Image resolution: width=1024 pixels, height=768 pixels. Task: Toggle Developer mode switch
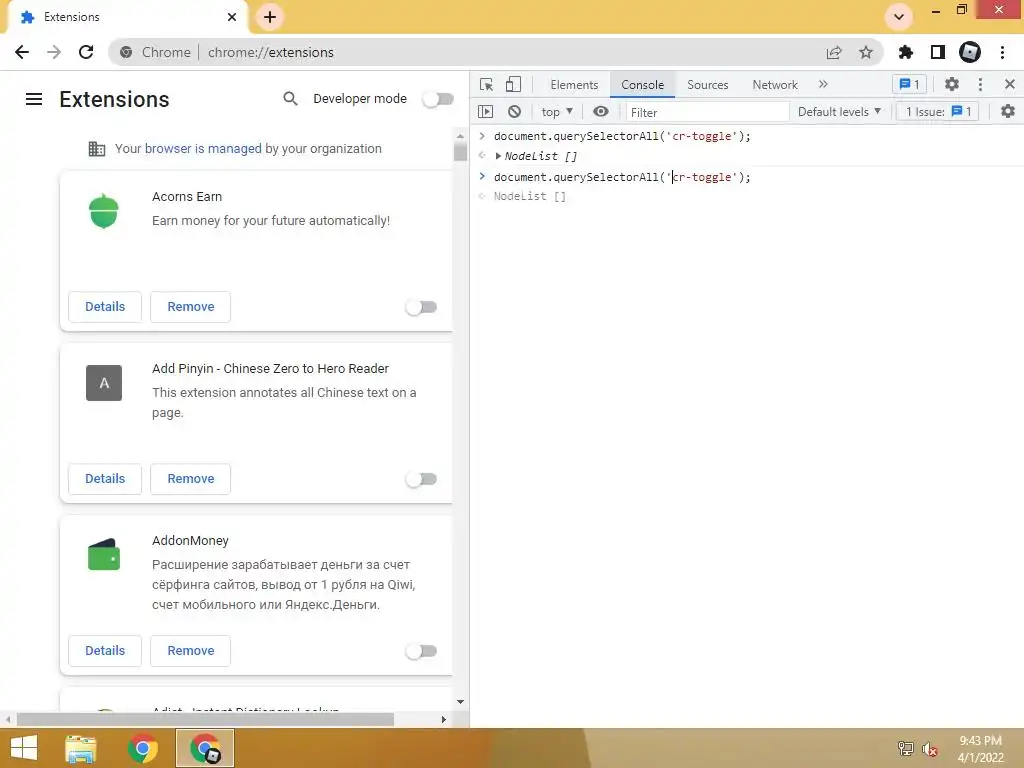[438, 99]
